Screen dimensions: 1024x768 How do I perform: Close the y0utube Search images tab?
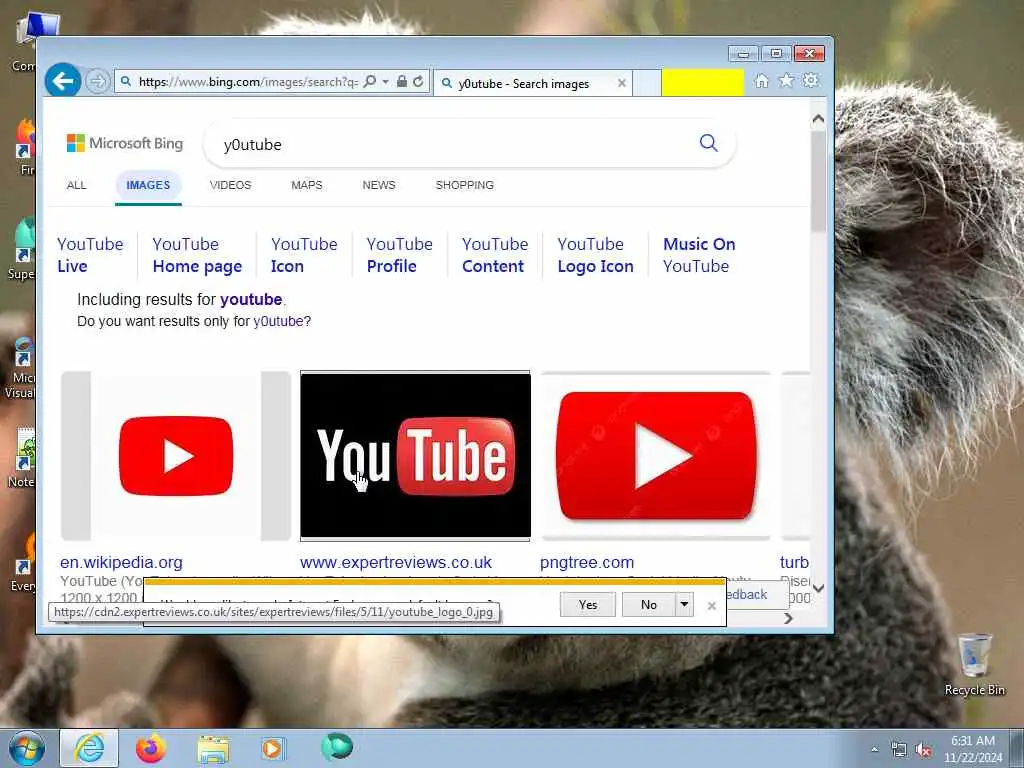(x=622, y=83)
